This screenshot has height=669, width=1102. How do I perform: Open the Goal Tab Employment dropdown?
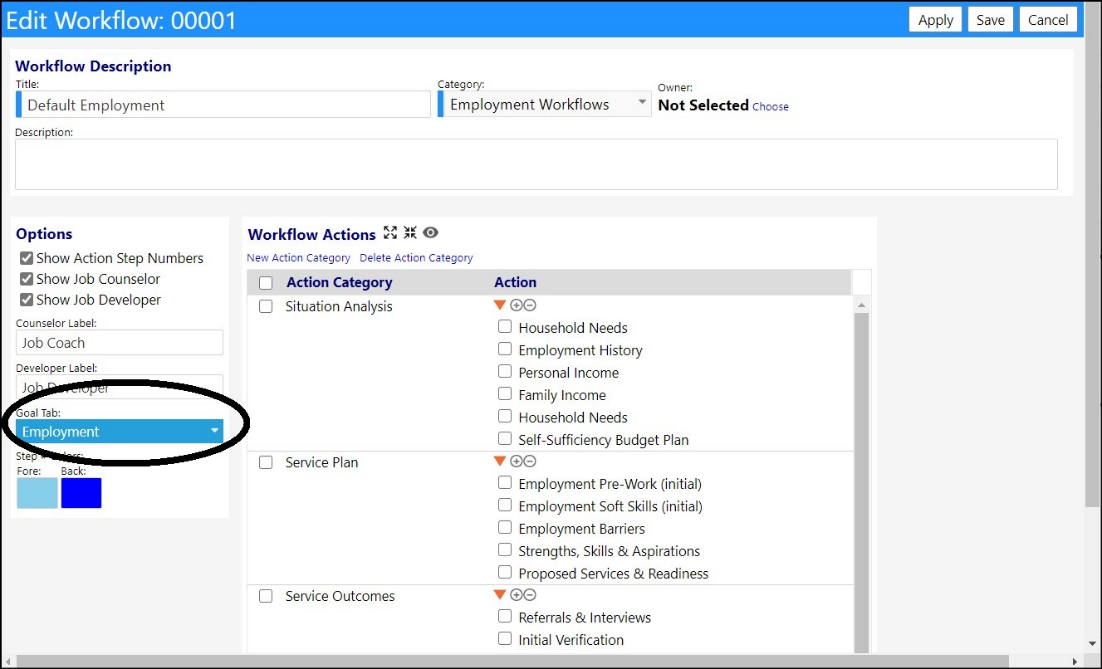point(119,431)
